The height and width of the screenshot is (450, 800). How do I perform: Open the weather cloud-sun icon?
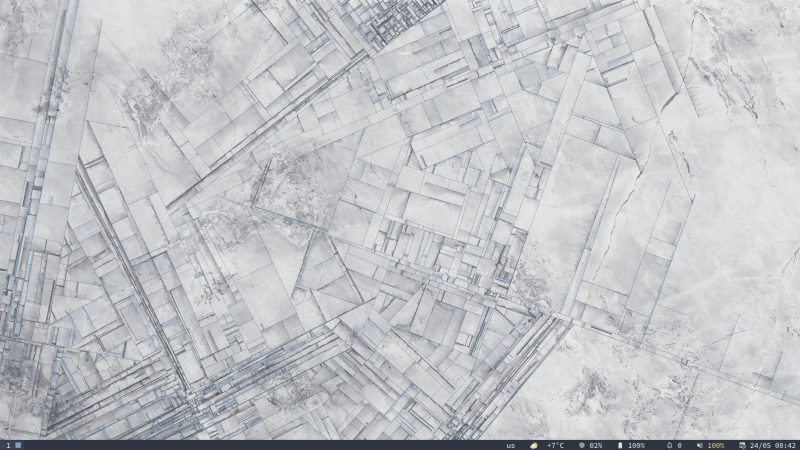(534, 445)
